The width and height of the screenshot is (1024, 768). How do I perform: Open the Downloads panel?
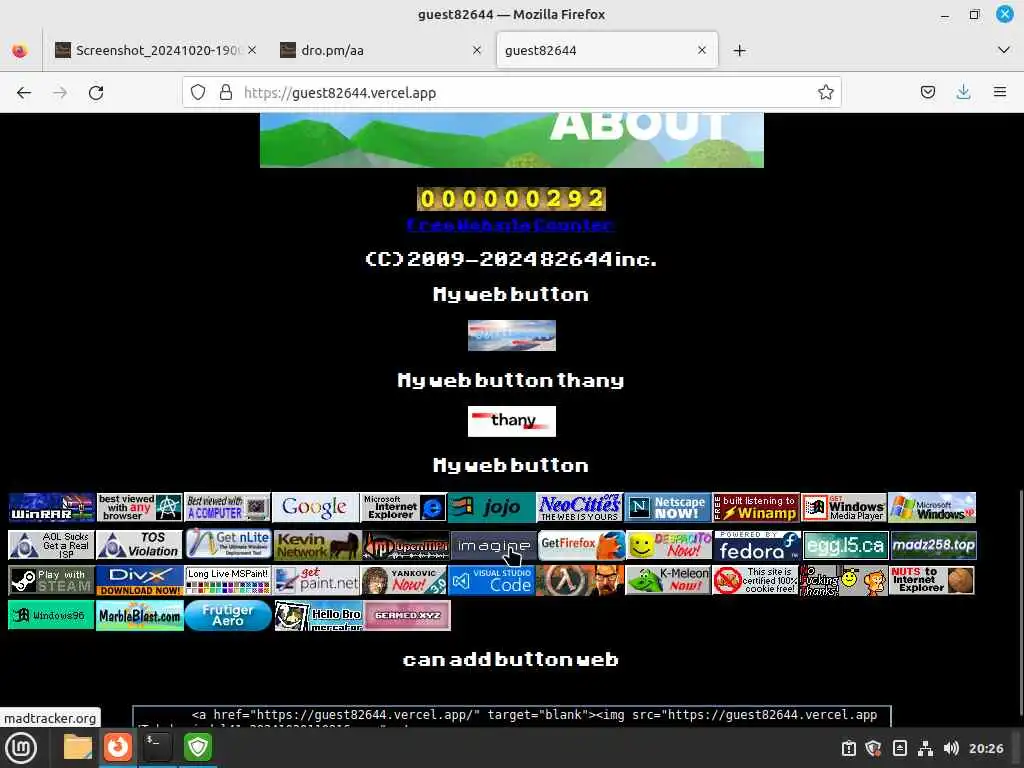click(x=963, y=93)
